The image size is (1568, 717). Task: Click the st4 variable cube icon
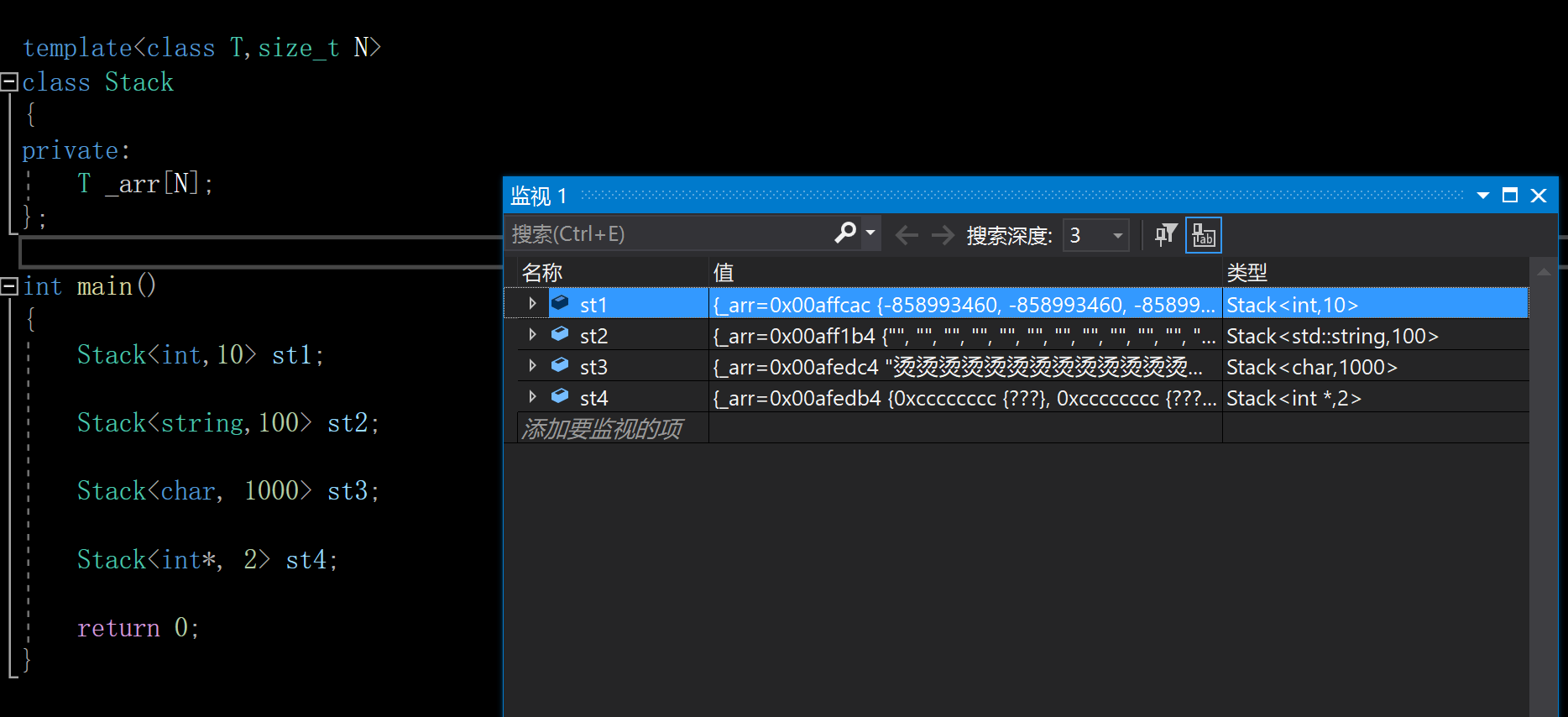coord(560,396)
